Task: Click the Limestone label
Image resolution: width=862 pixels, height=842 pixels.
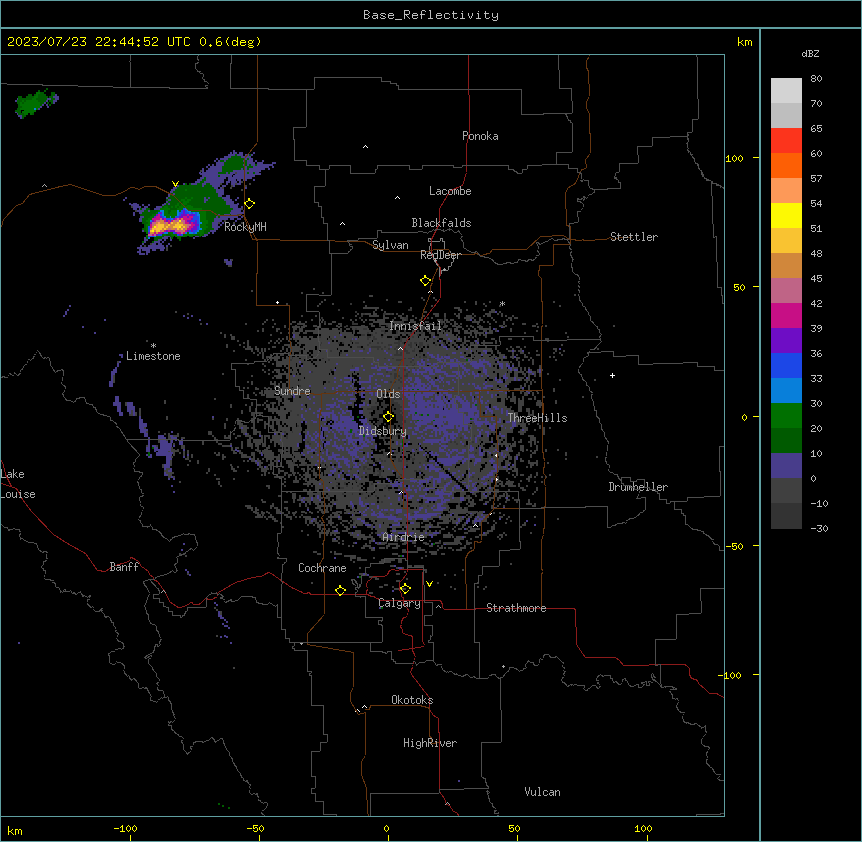Action: click(153, 356)
